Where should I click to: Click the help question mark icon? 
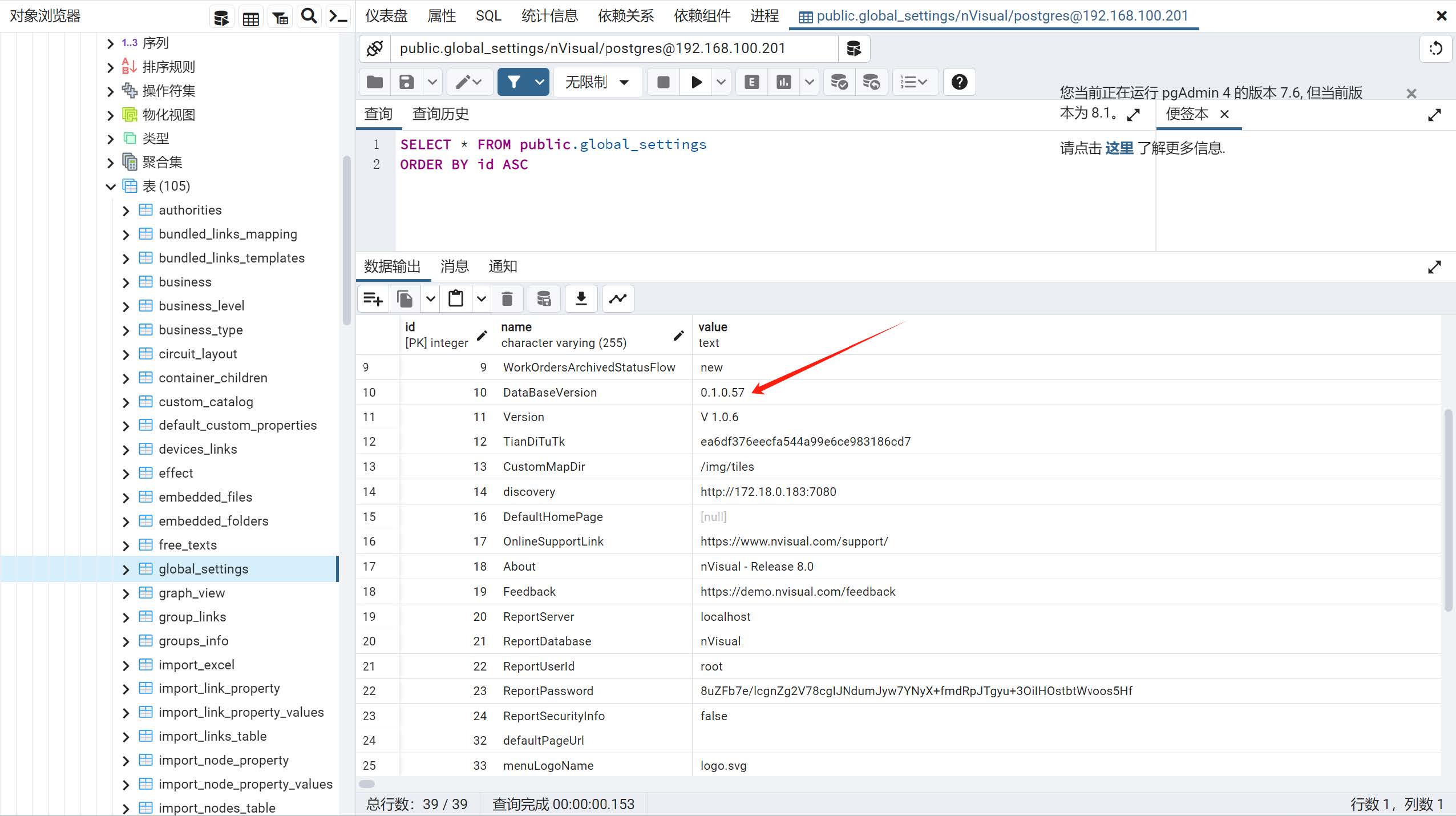[959, 82]
